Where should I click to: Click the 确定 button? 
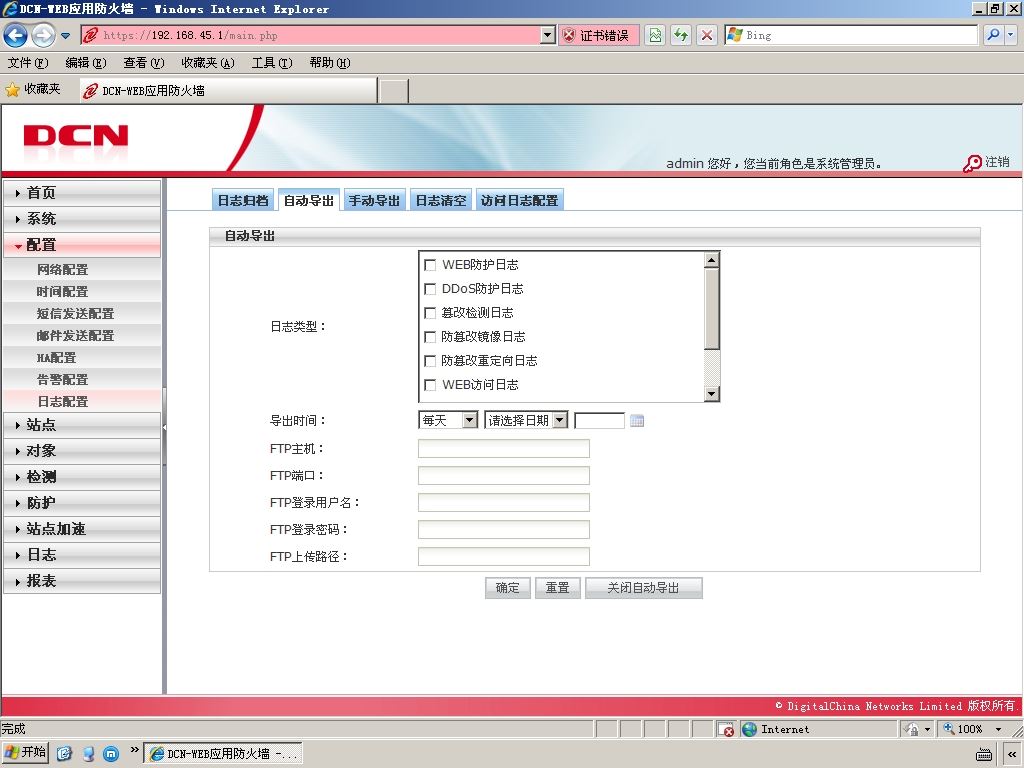(x=507, y=588)
